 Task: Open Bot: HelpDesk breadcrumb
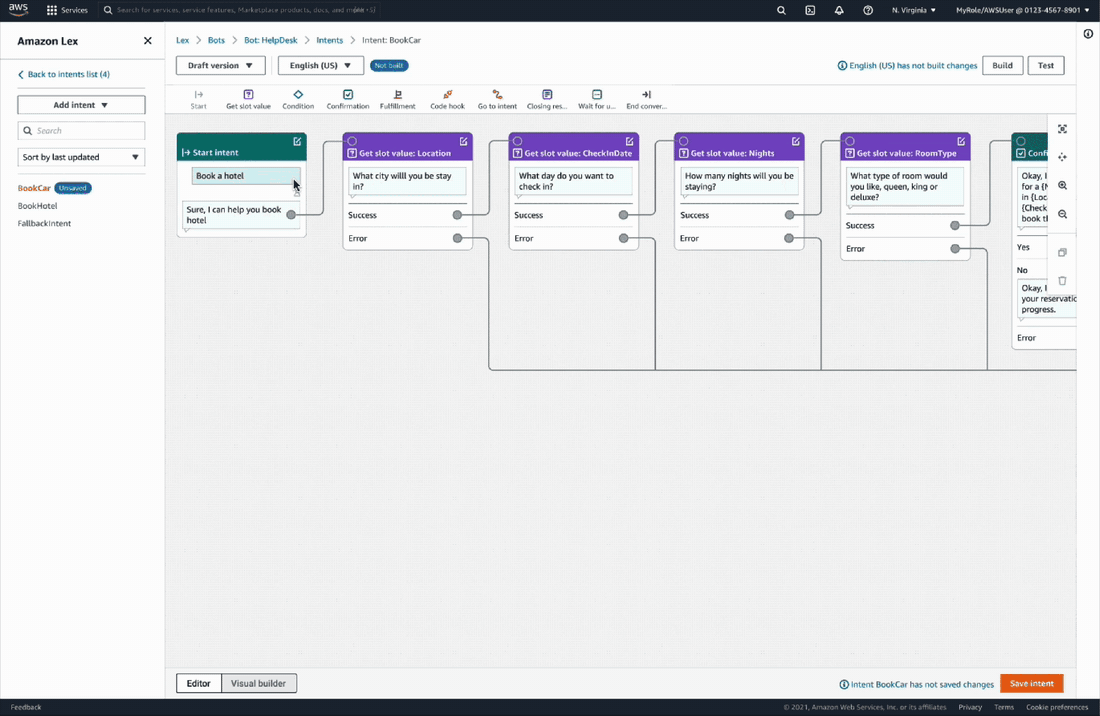(x=271, y=40)
